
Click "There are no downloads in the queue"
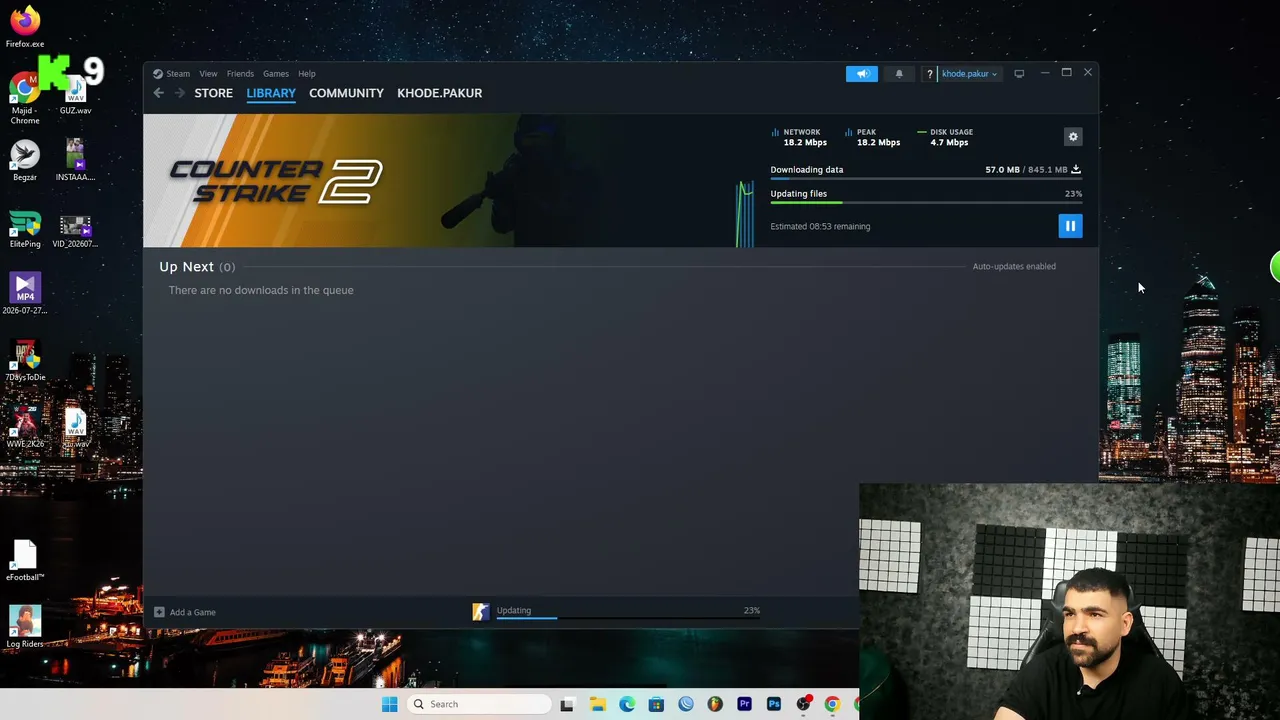tap(261, 290)
